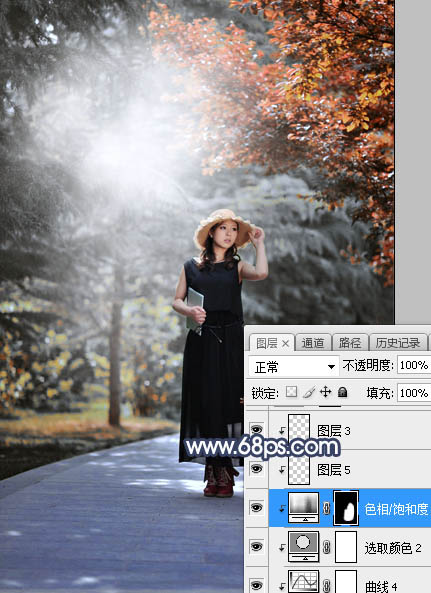Click the lock all padlock icon
Screen dimensions: 431x593
(343, 392)
